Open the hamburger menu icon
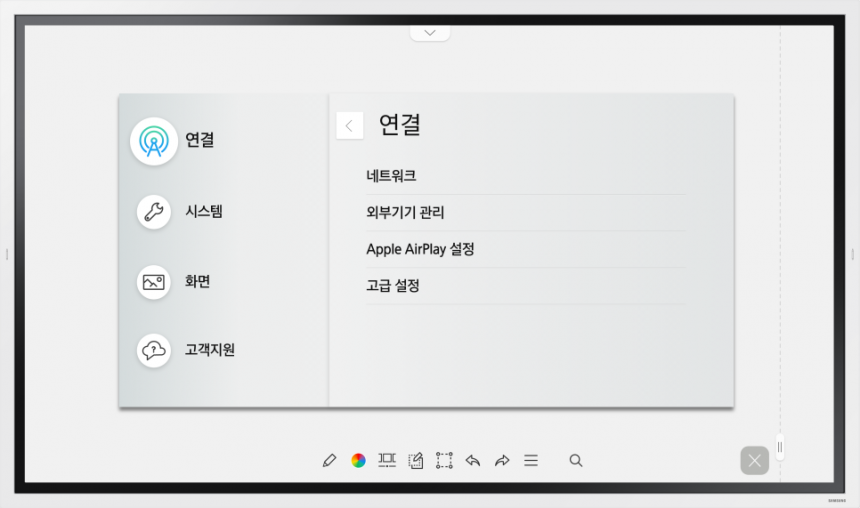Screen dimensions: 860x508 pos(531,460)
